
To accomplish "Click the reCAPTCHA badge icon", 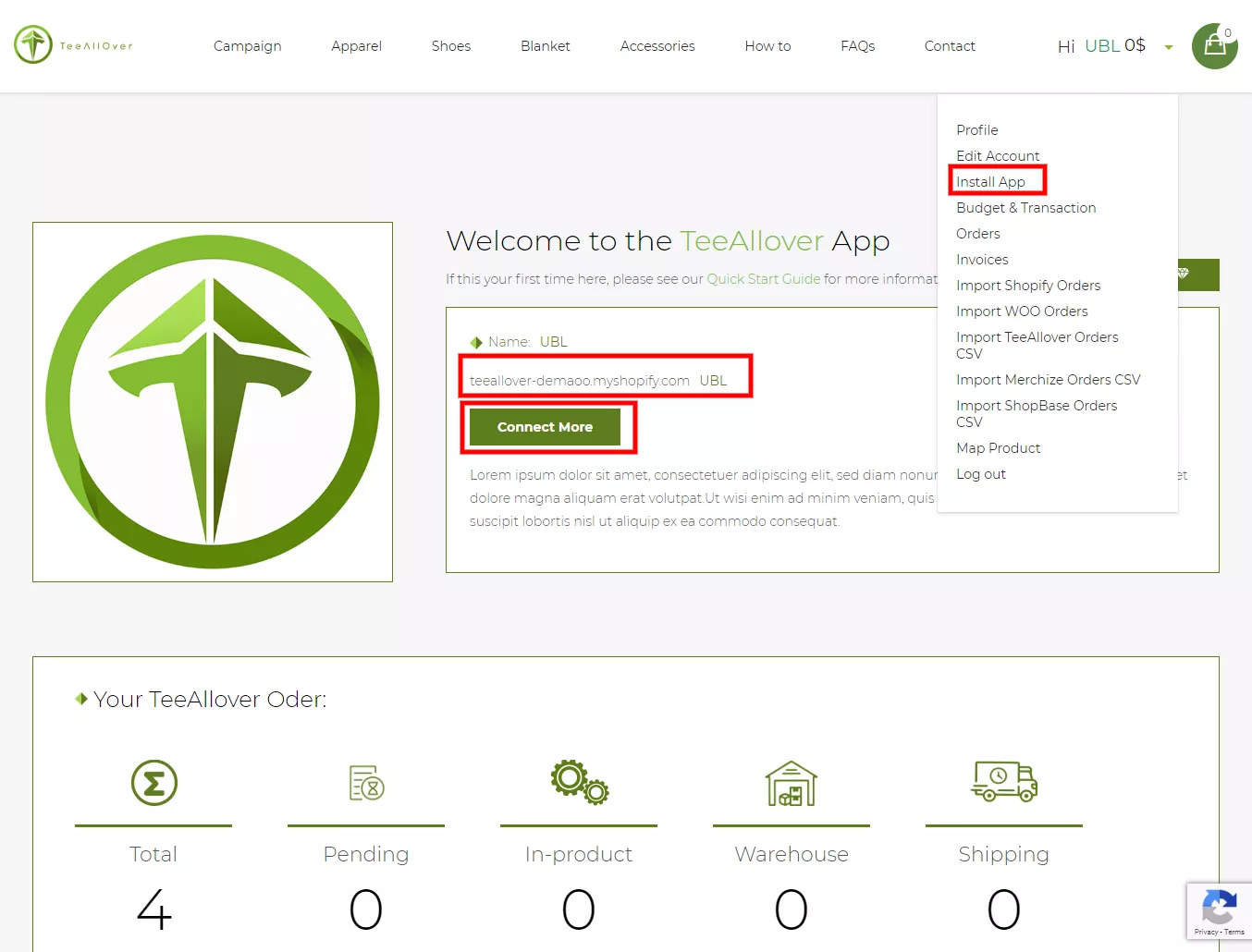I will coord(1219,910).
